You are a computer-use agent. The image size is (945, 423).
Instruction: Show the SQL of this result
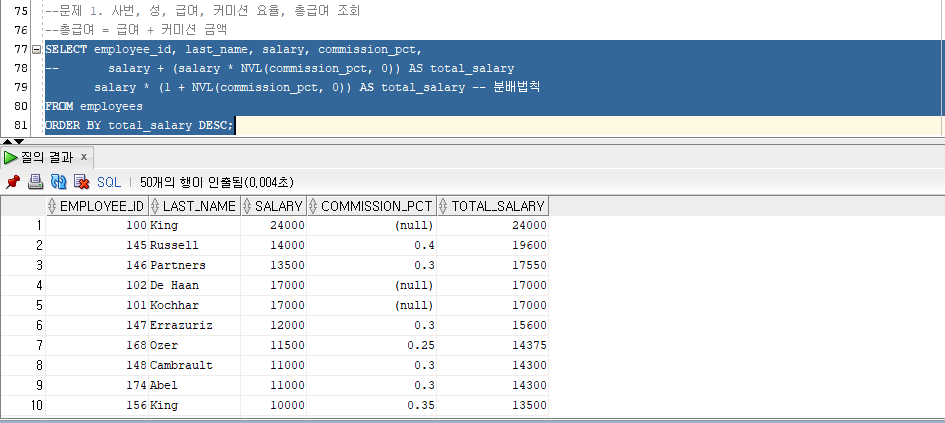(x=109, y=182)
